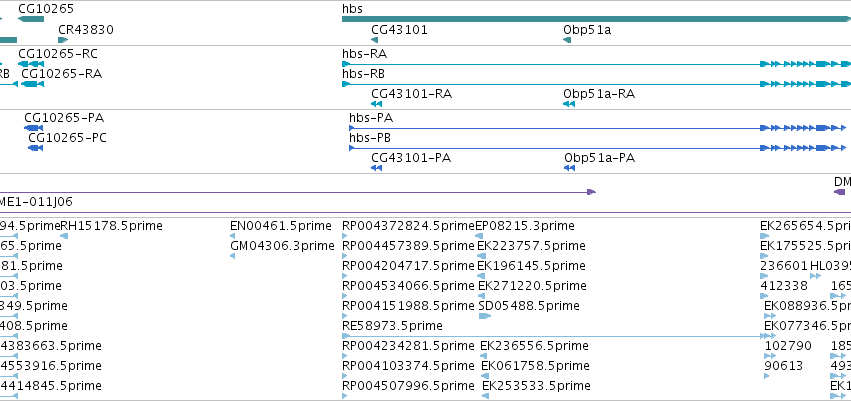
Task: Select the CG43101-RA transcript glyph
Action: tap(377, 104)
